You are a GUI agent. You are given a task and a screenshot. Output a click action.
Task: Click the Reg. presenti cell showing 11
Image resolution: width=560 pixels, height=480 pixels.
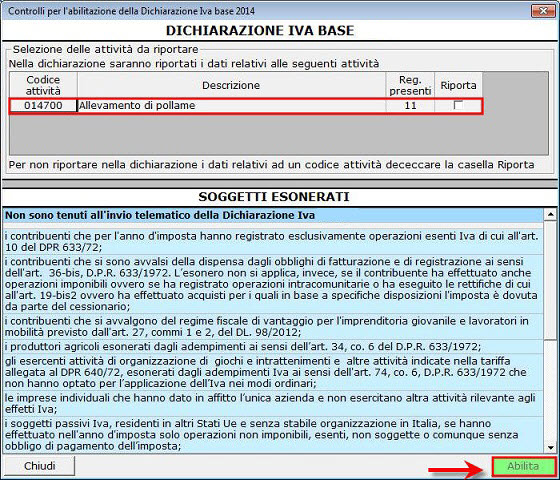(x=410, y=105)
